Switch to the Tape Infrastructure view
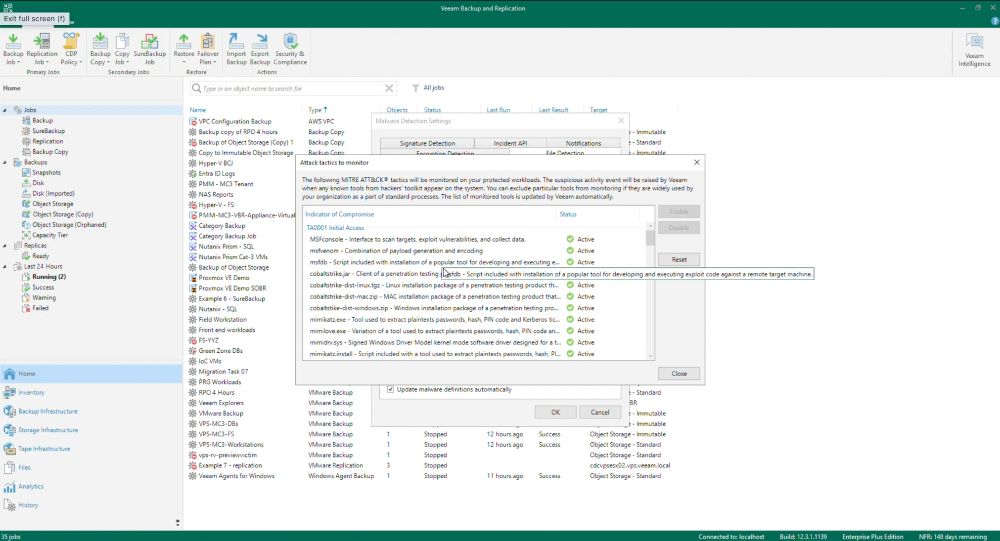The height and width of the screenshot is (541, 1000). [x=43, y=448]
